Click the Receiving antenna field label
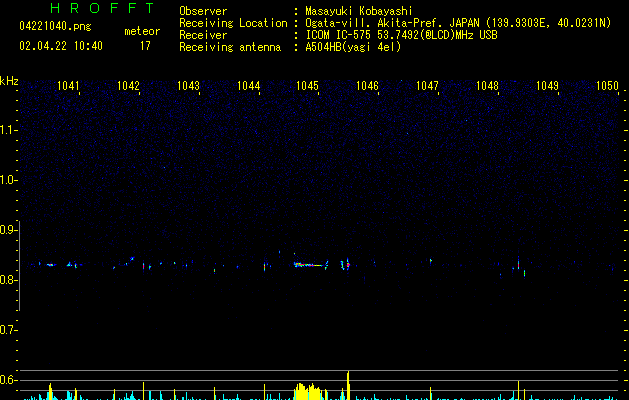This screenshot has height=400, width=629. click(x=230, y=47)
